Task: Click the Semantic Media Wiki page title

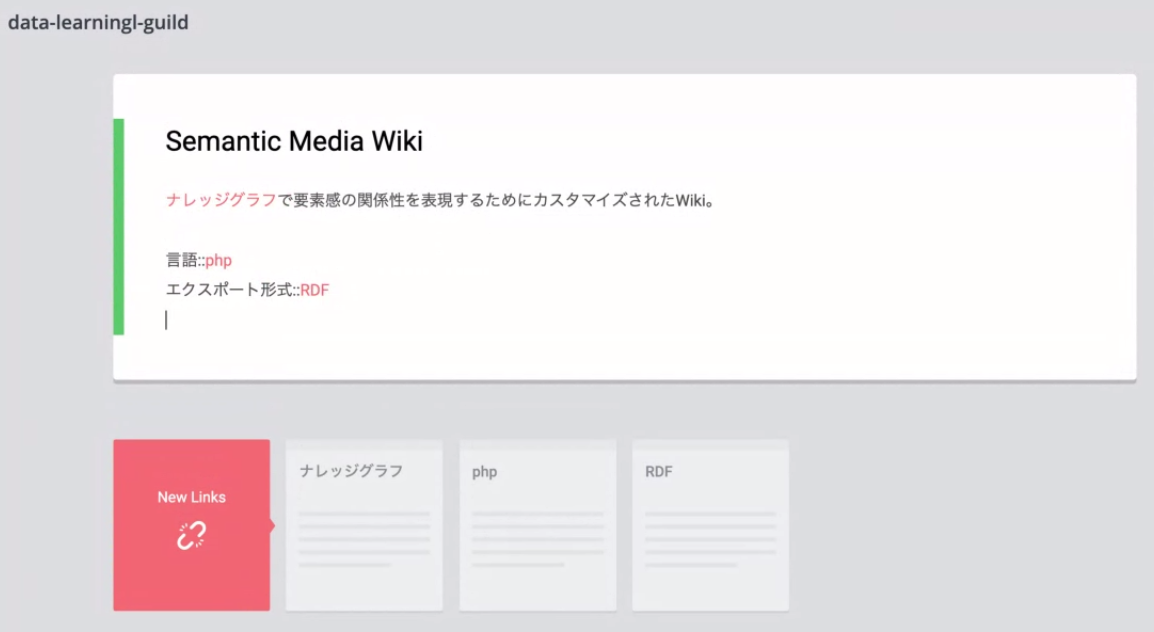Action: tap(294, 141)
